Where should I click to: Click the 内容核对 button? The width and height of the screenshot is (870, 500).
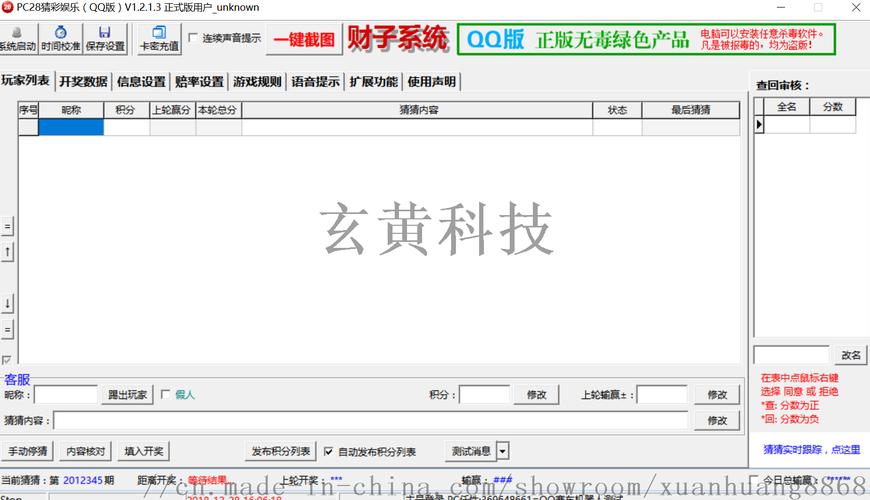tap(85, 451)
